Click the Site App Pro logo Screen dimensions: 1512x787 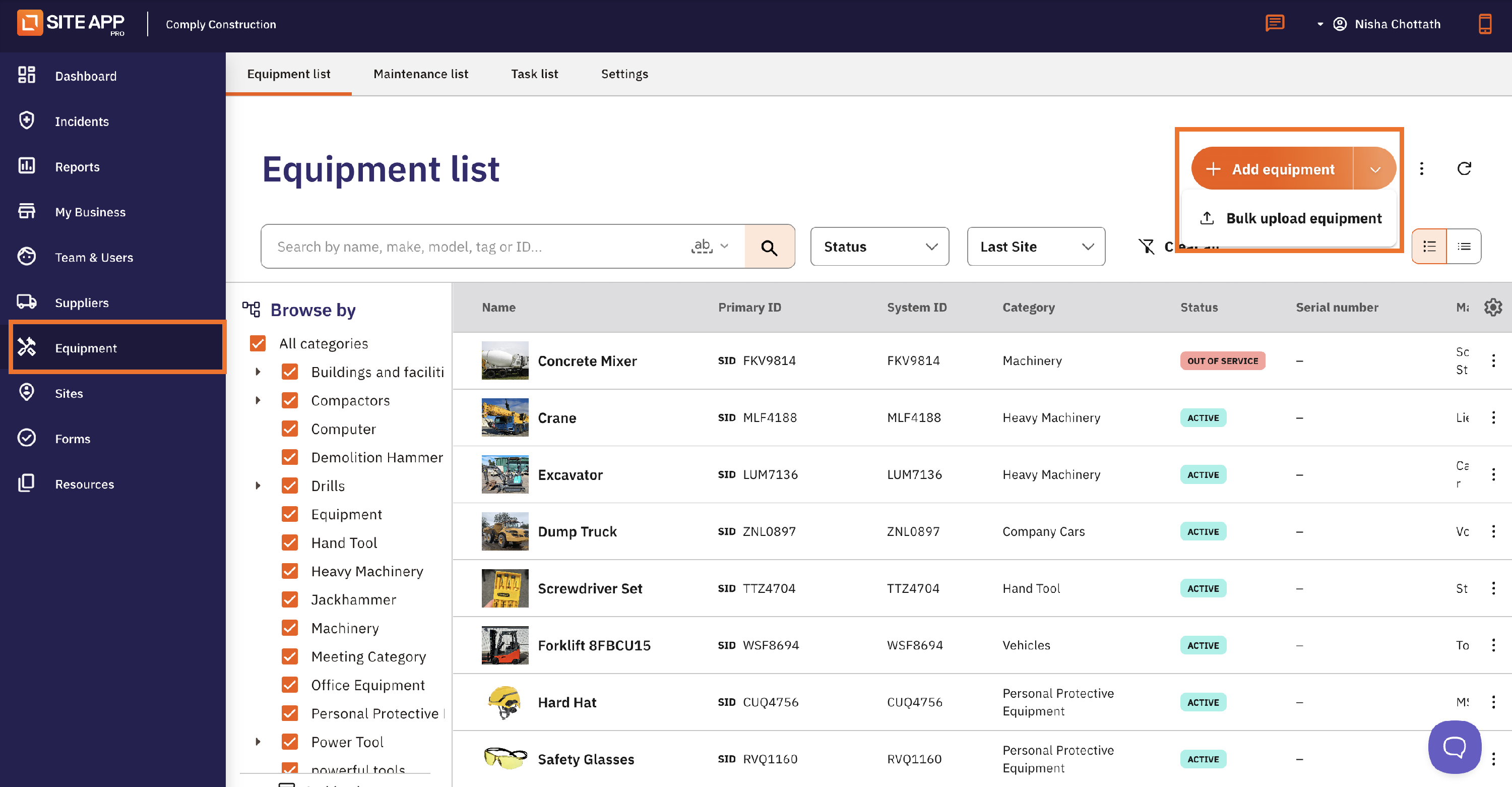[71, 24]
